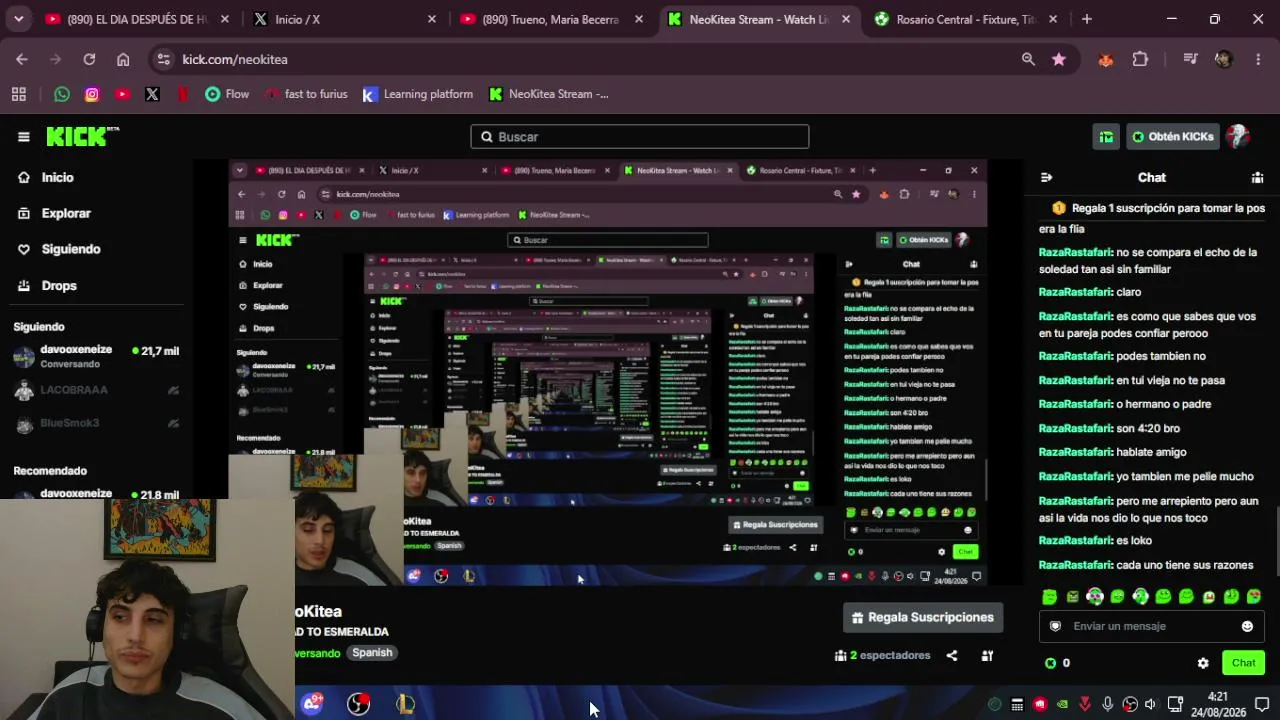This screenshot has width=1280, height=720.
Task: Click the icon right of the share icon
Action: click(x=987, y=656)
